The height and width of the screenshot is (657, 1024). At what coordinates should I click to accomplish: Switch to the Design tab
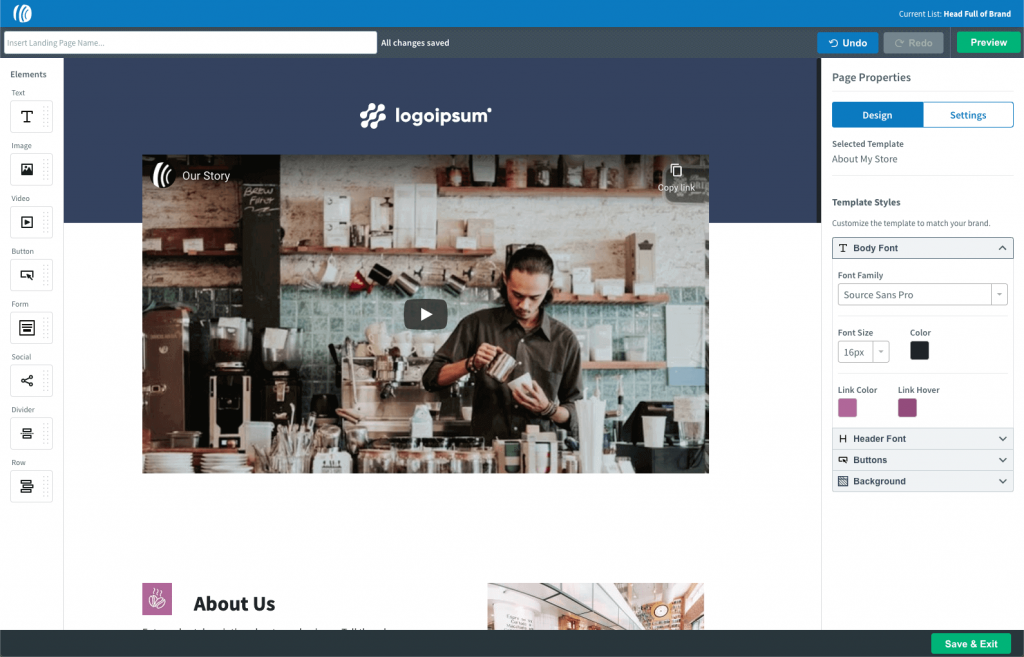pos(877,115)
